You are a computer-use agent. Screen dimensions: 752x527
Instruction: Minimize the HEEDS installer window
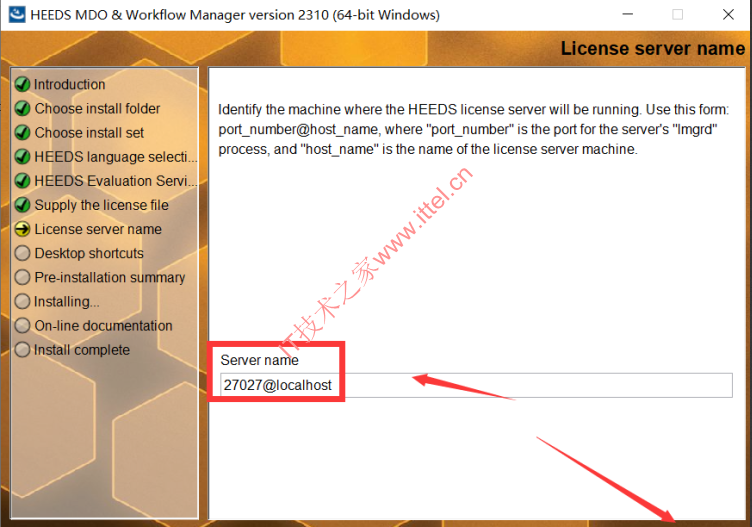(x=628, y=14)
